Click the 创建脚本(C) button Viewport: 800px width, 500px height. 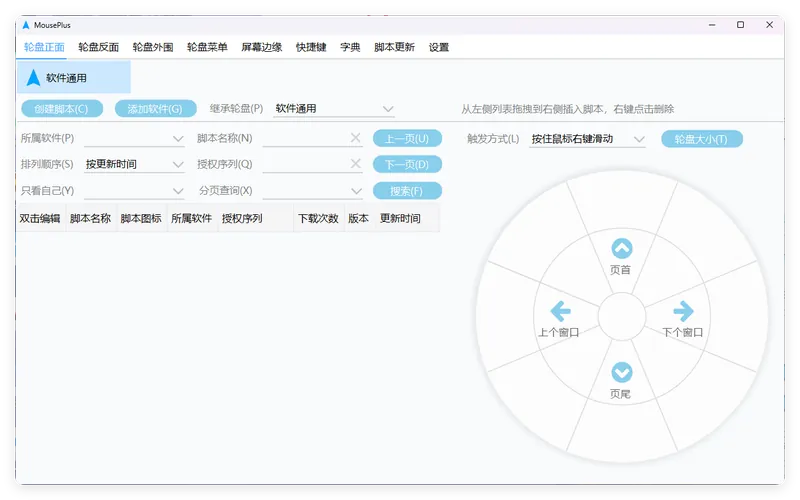pos(62,109)
